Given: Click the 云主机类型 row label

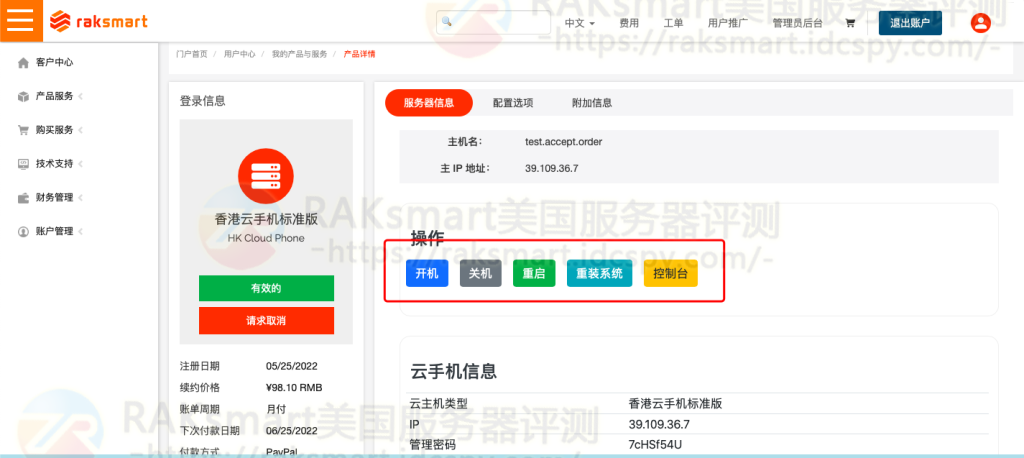Looking at the screenshot, I should pos(439,404).
